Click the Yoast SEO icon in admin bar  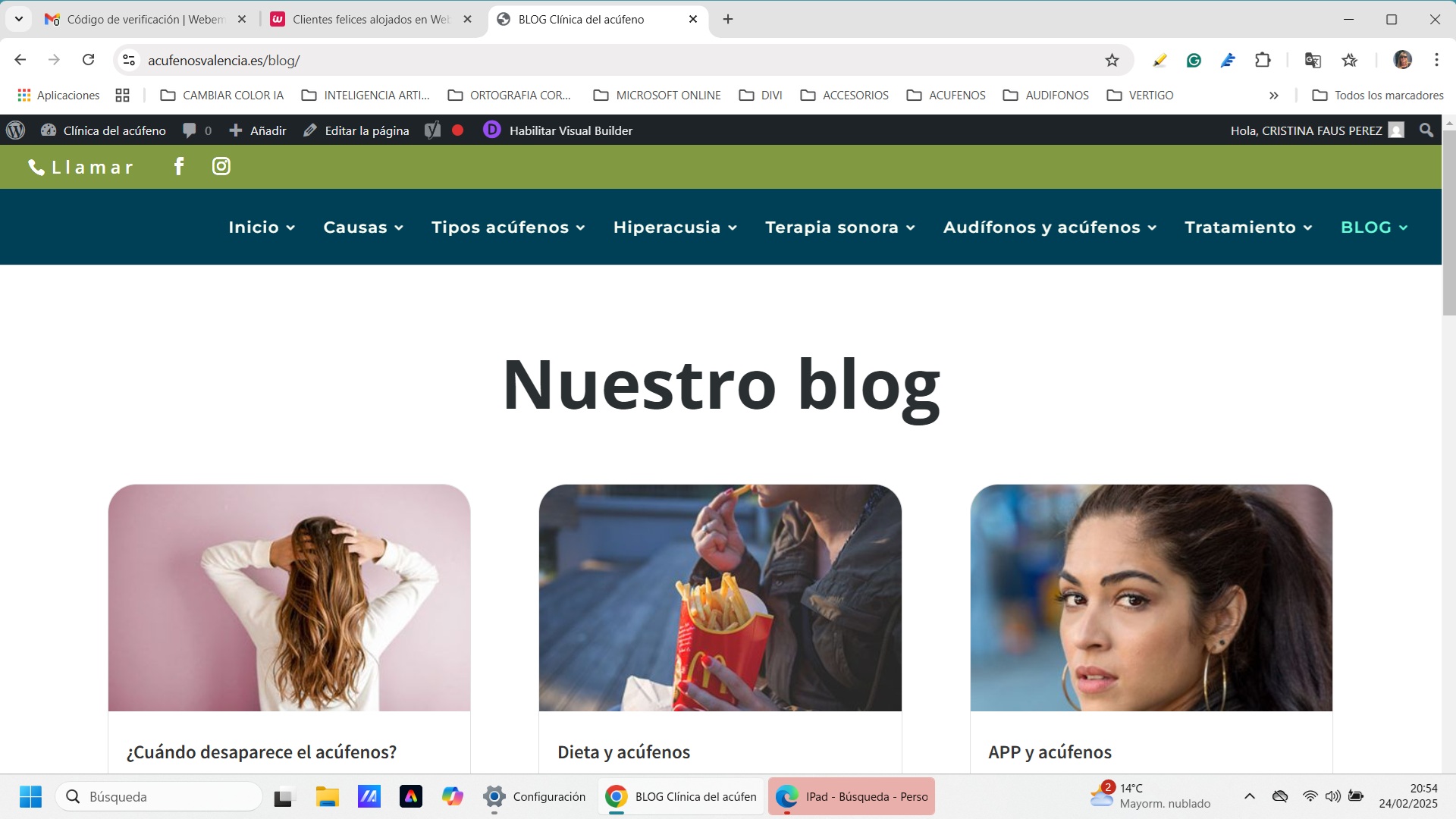tap(432, 130)
